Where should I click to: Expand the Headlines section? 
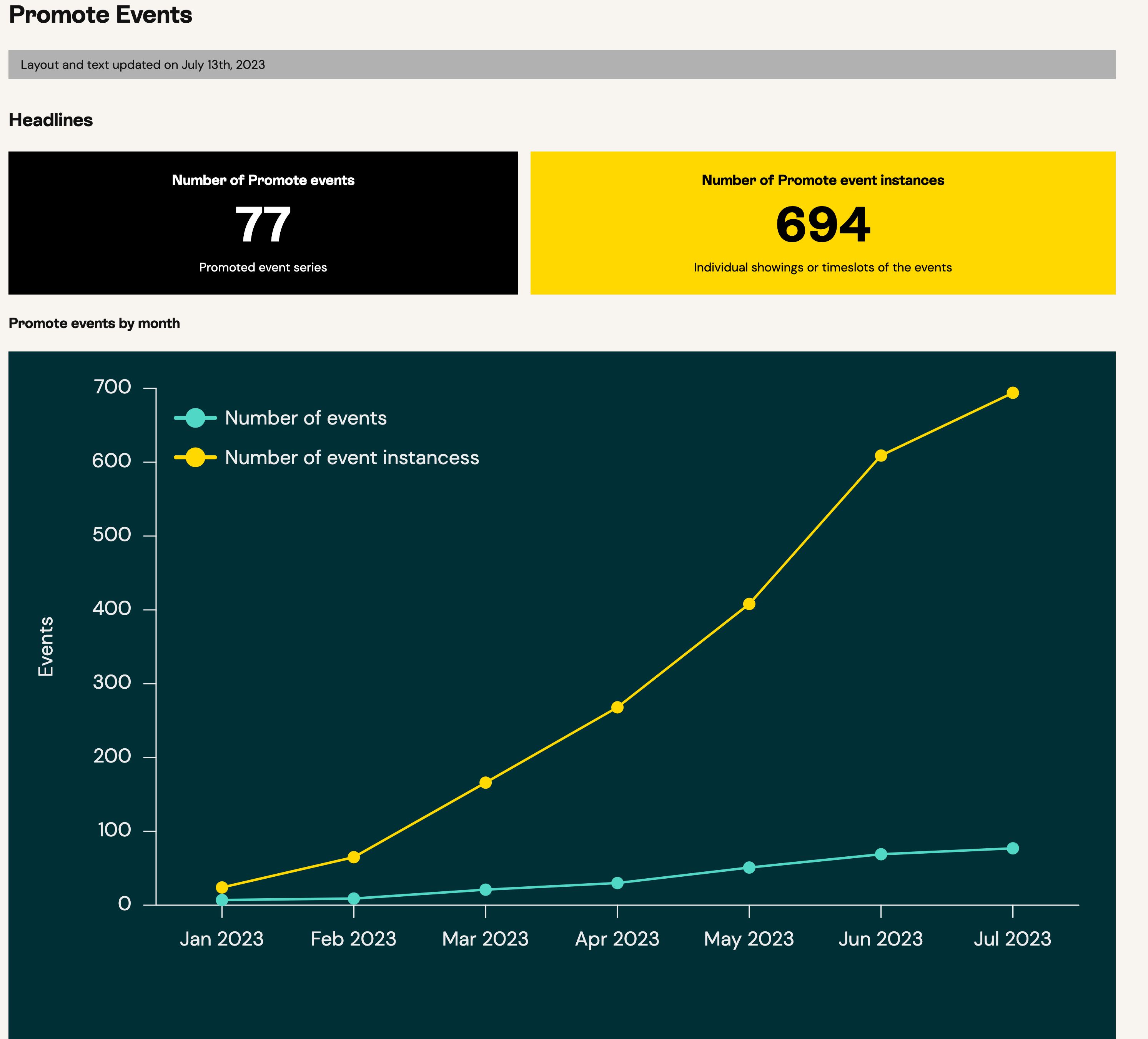pos(51,120)
